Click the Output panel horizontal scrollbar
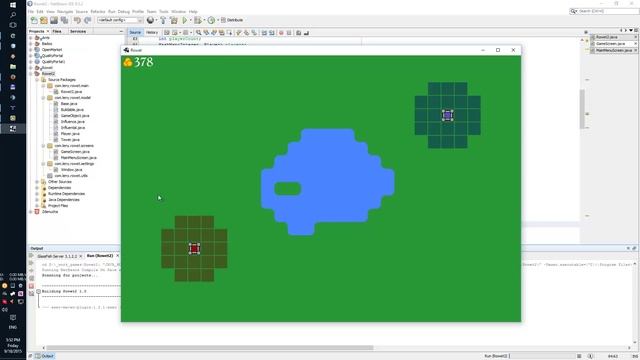Screen dimensions: 640x360 210,348
